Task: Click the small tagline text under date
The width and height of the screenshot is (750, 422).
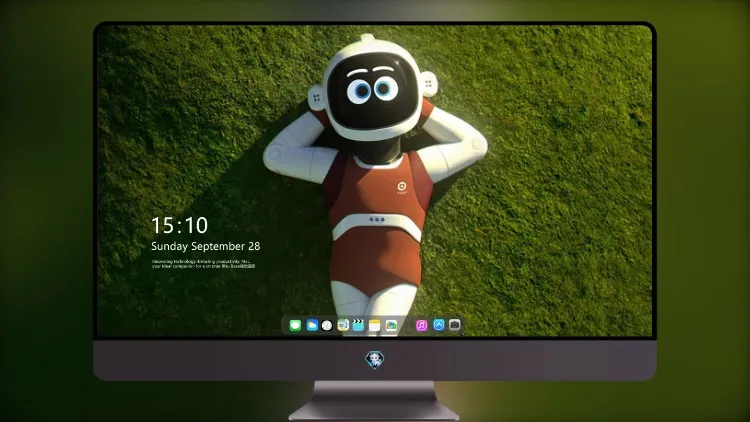Action: click(x=204, y=264)
